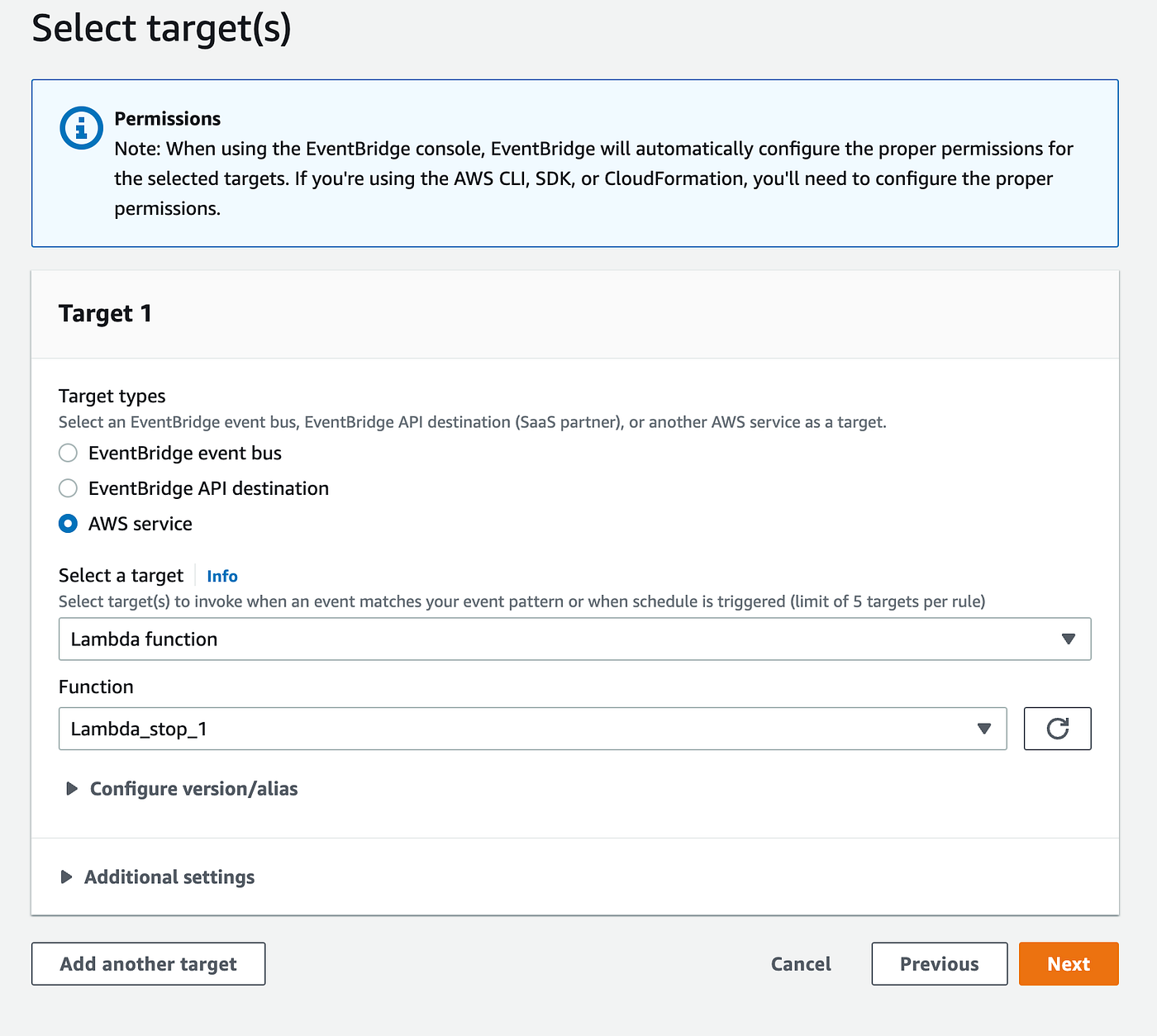This screenshot has height=1036, width=1157.
Task: Click the Permissions info circle icon
Action: pyautogui.click(x=81, y=128)
